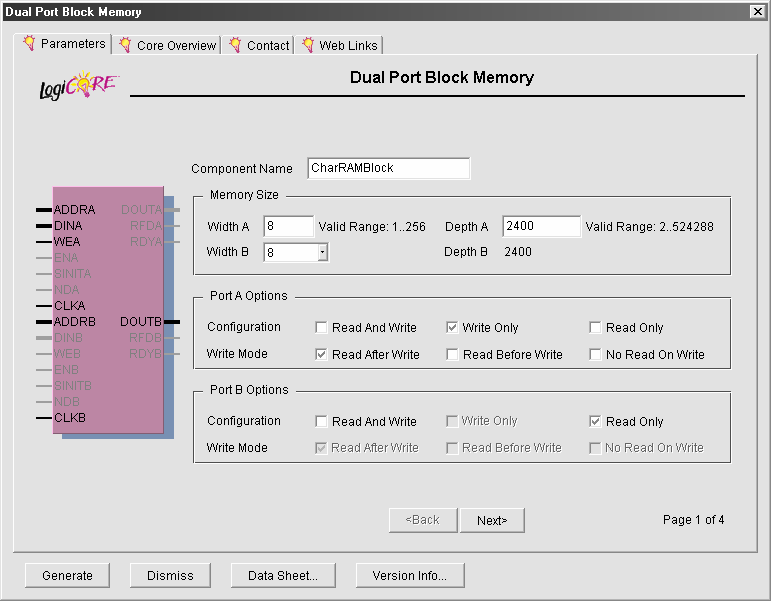The width and height of the screenshot is (771, 601).
Task: Click the Depth B value 2400
Action: (x=518, y=252)
